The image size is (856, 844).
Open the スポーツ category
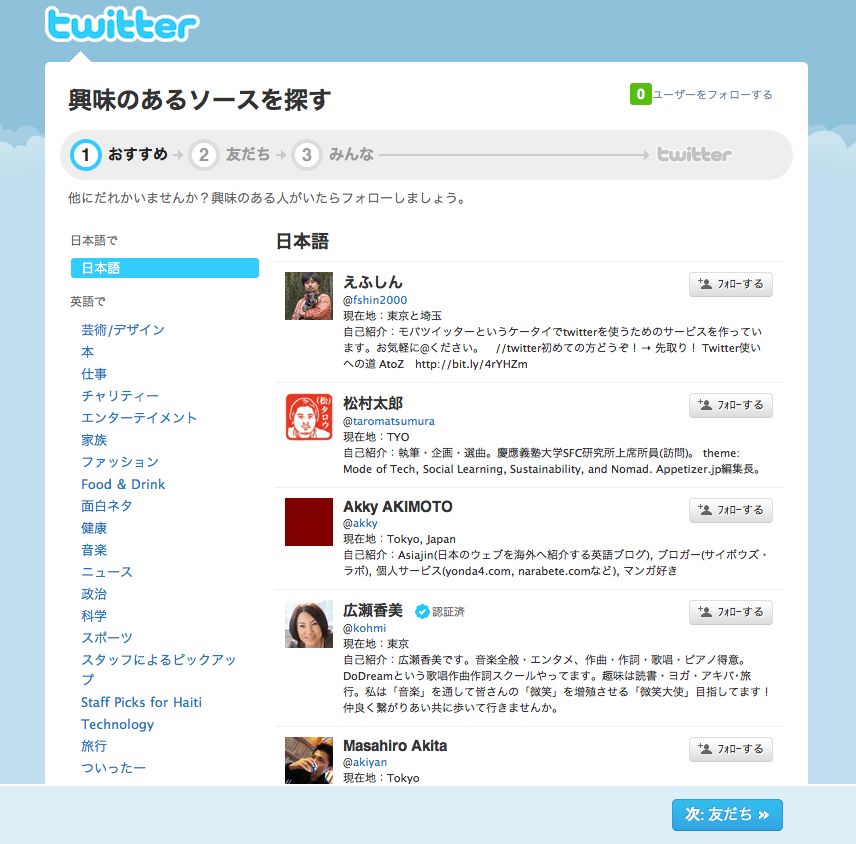(107, 638)
